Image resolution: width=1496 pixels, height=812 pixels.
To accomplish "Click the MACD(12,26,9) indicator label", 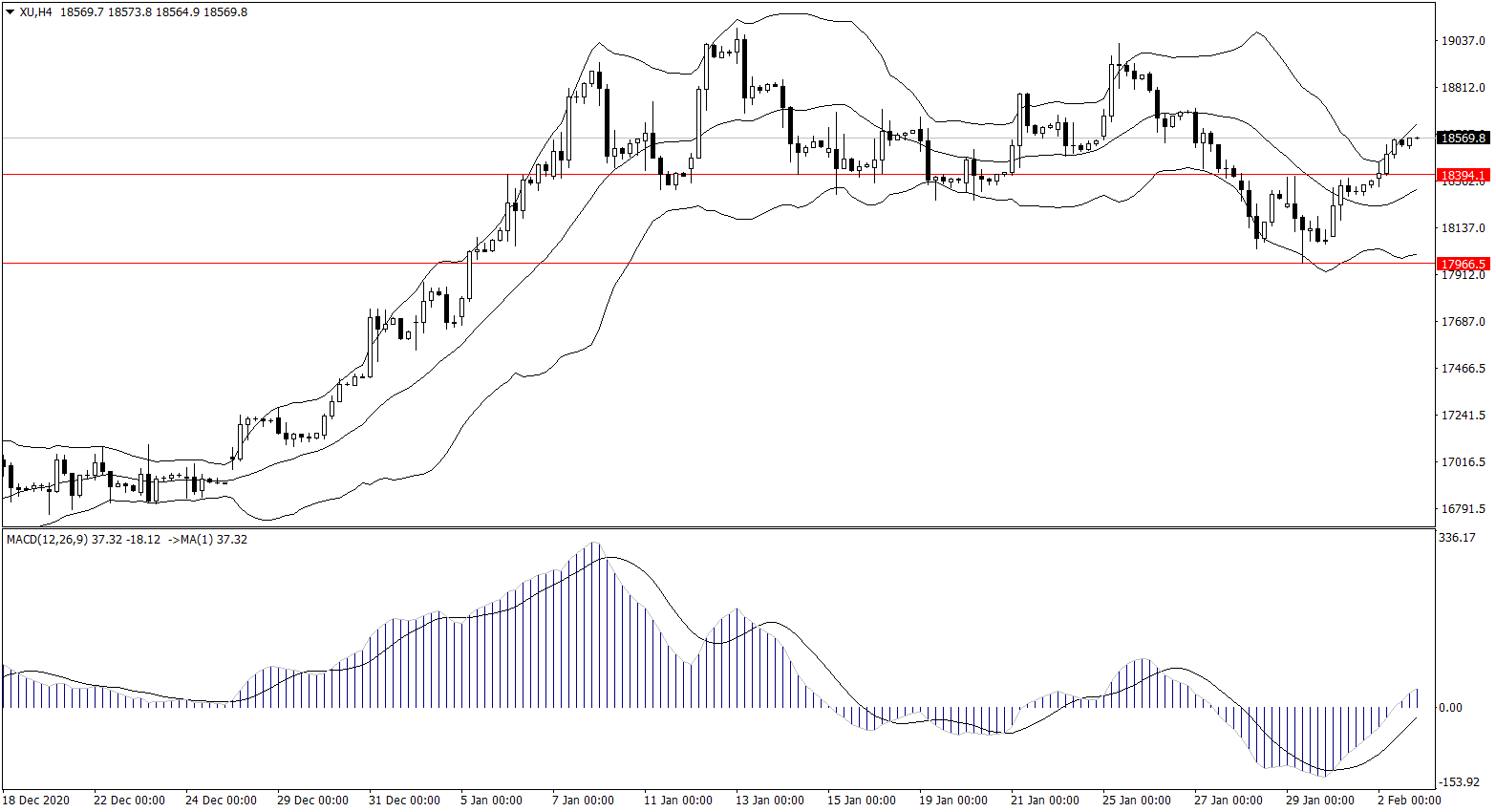I will coord(47,540).
